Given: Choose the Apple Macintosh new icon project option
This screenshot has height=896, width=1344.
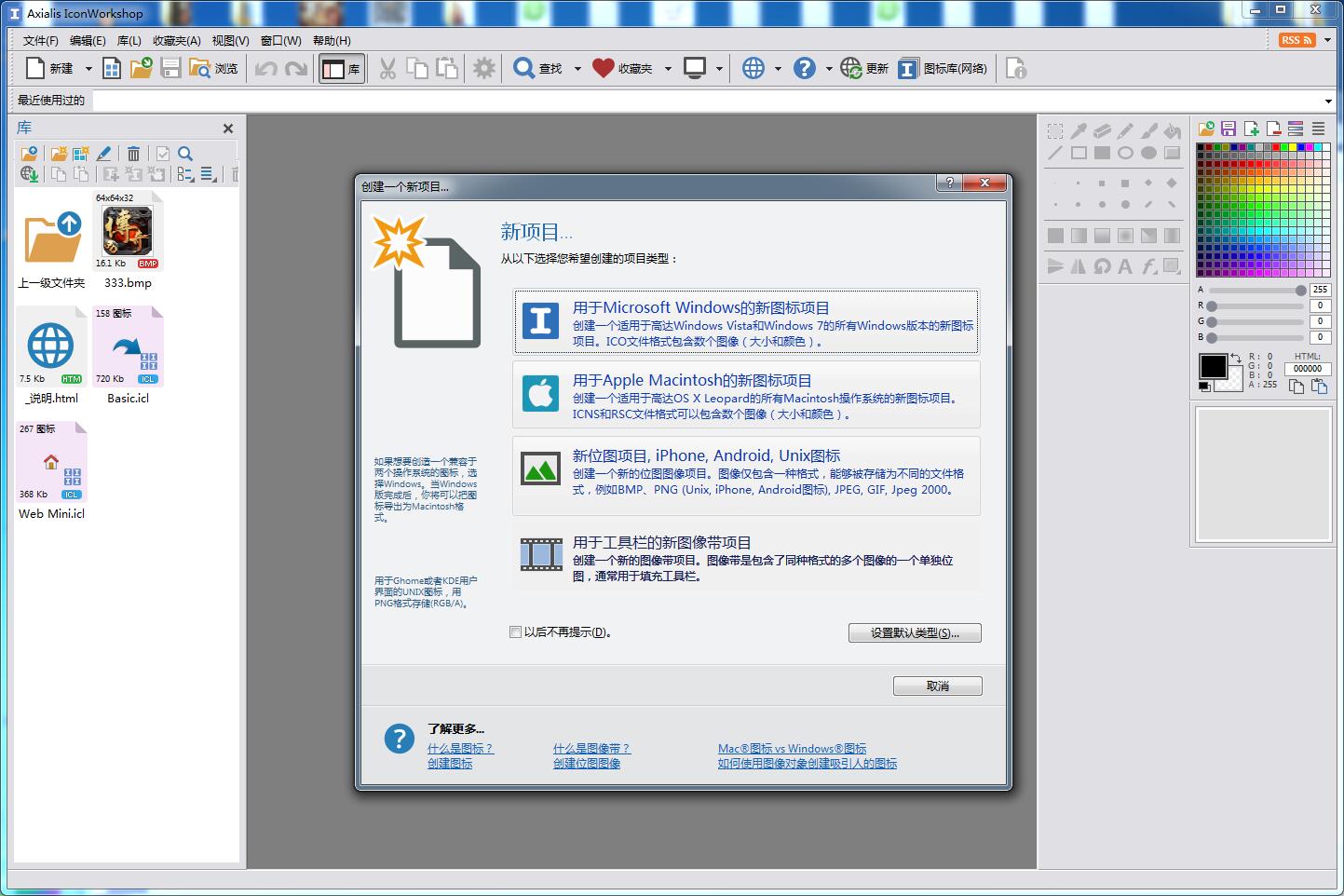Looking at the screenshot, I should click(x=746, y=395).
